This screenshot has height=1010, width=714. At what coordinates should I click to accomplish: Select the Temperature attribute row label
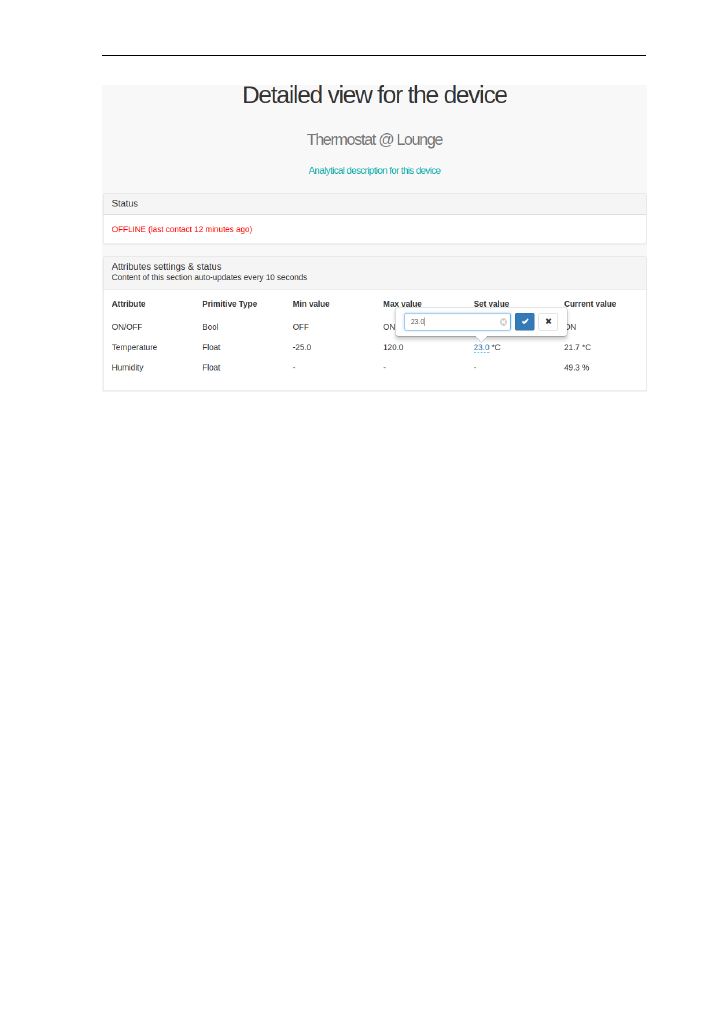(134, 347)
